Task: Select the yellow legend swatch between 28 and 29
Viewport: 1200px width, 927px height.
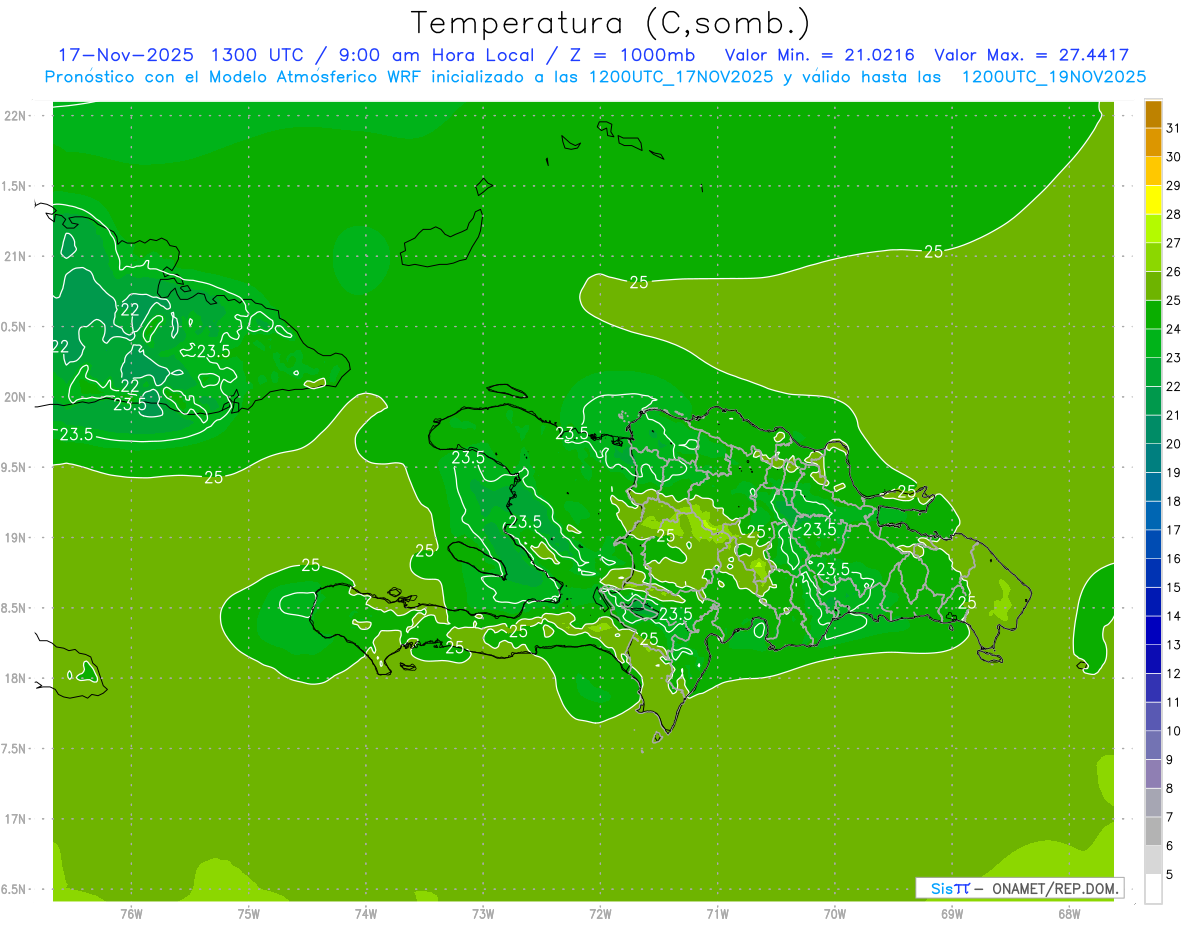Action: pyautogui.click(x=1153, y=200)
